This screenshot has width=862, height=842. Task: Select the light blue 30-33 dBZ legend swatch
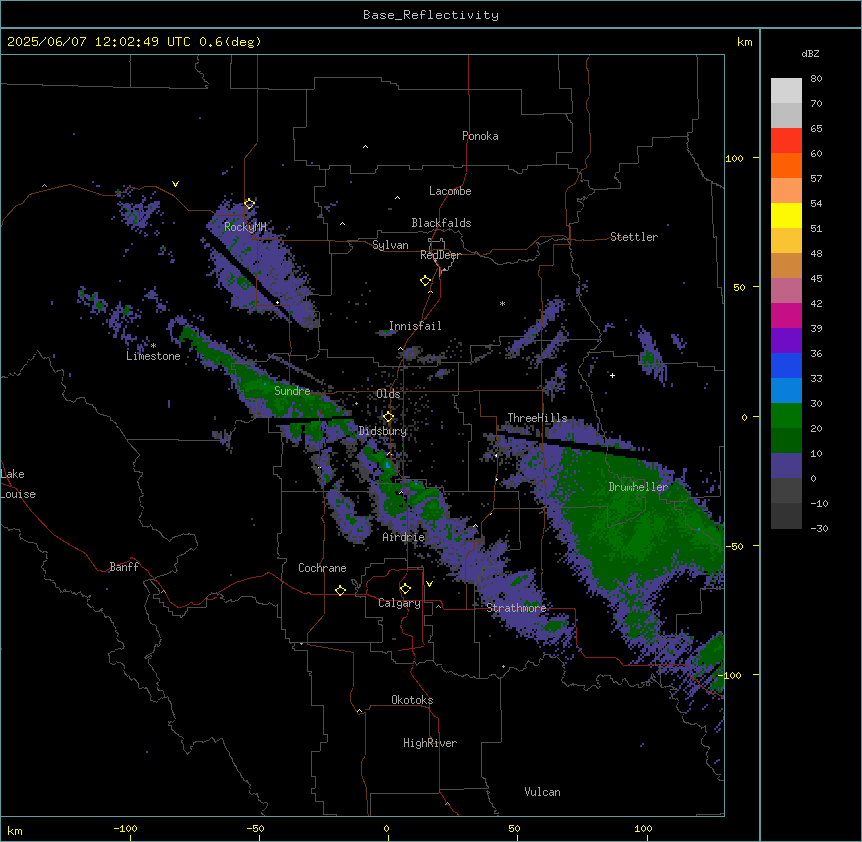[786, 391]
